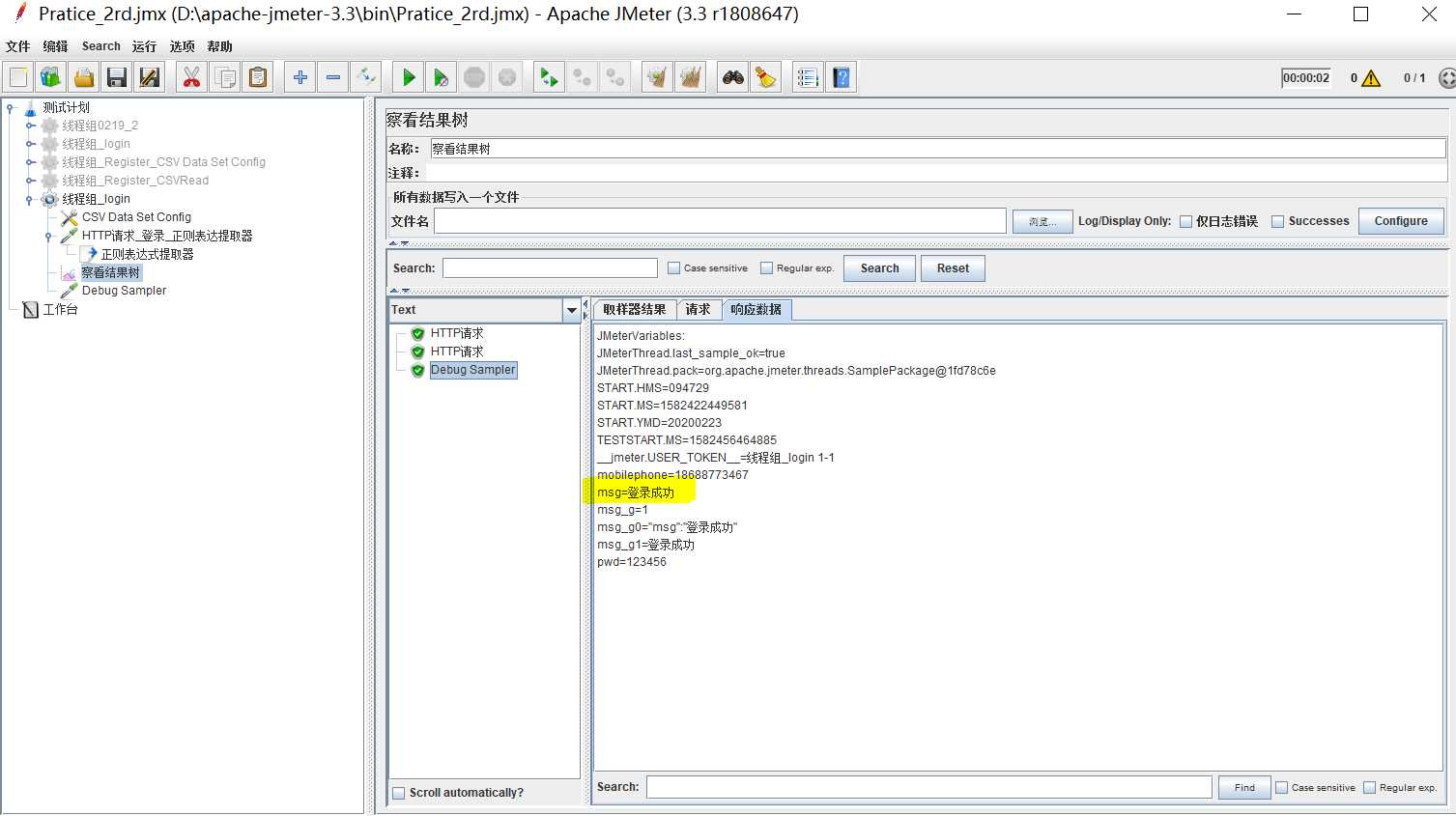The image size is (1456, 816).
Task: Switch to 请求 tab
Action: pos(699,310)
